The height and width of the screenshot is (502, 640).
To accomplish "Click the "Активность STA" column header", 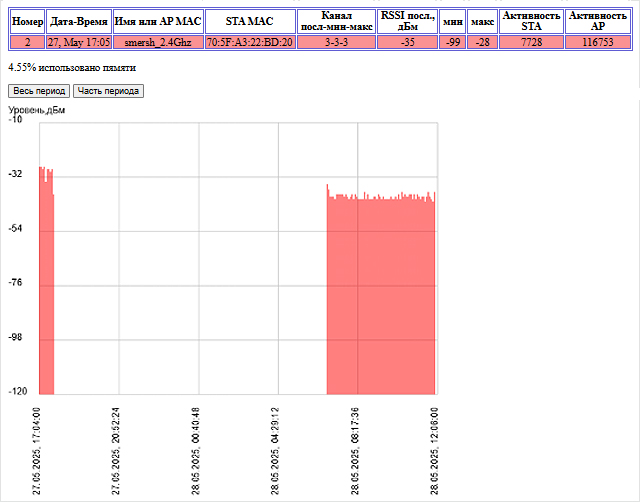I will tap(531, 21).
